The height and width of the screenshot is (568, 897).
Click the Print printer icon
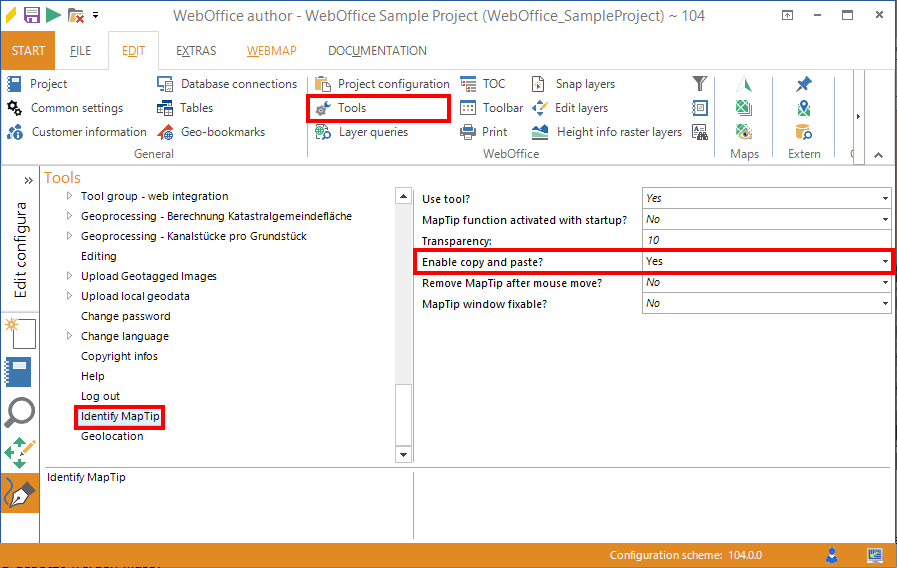click(x=468, y=132)
